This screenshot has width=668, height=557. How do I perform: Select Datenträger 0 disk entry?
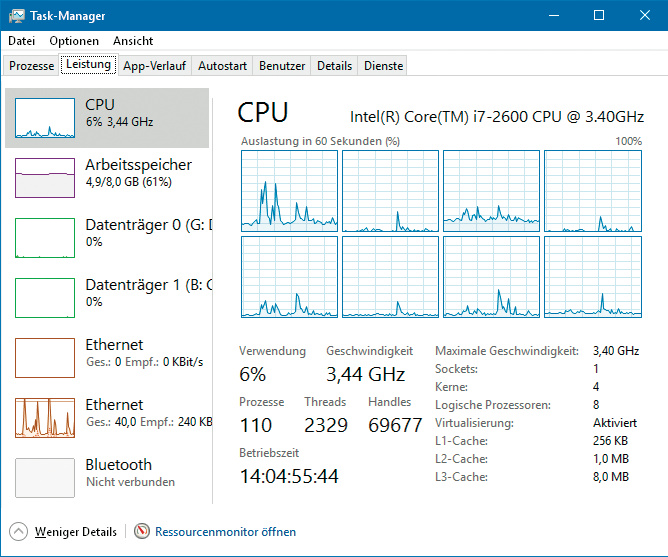110,232
